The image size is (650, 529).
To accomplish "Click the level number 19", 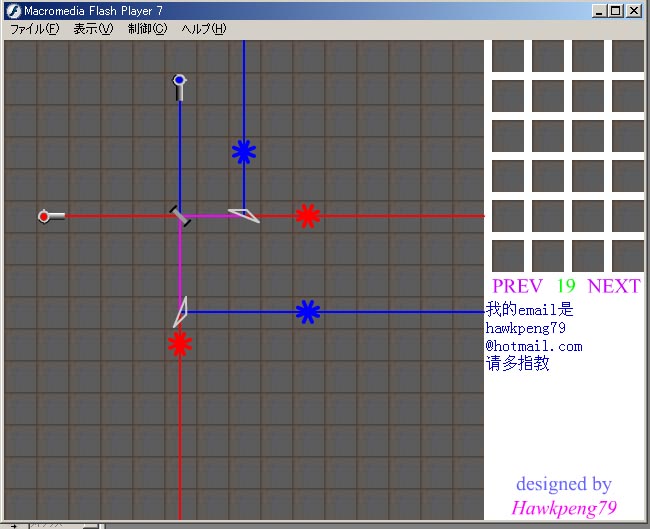I will (566, 286).
